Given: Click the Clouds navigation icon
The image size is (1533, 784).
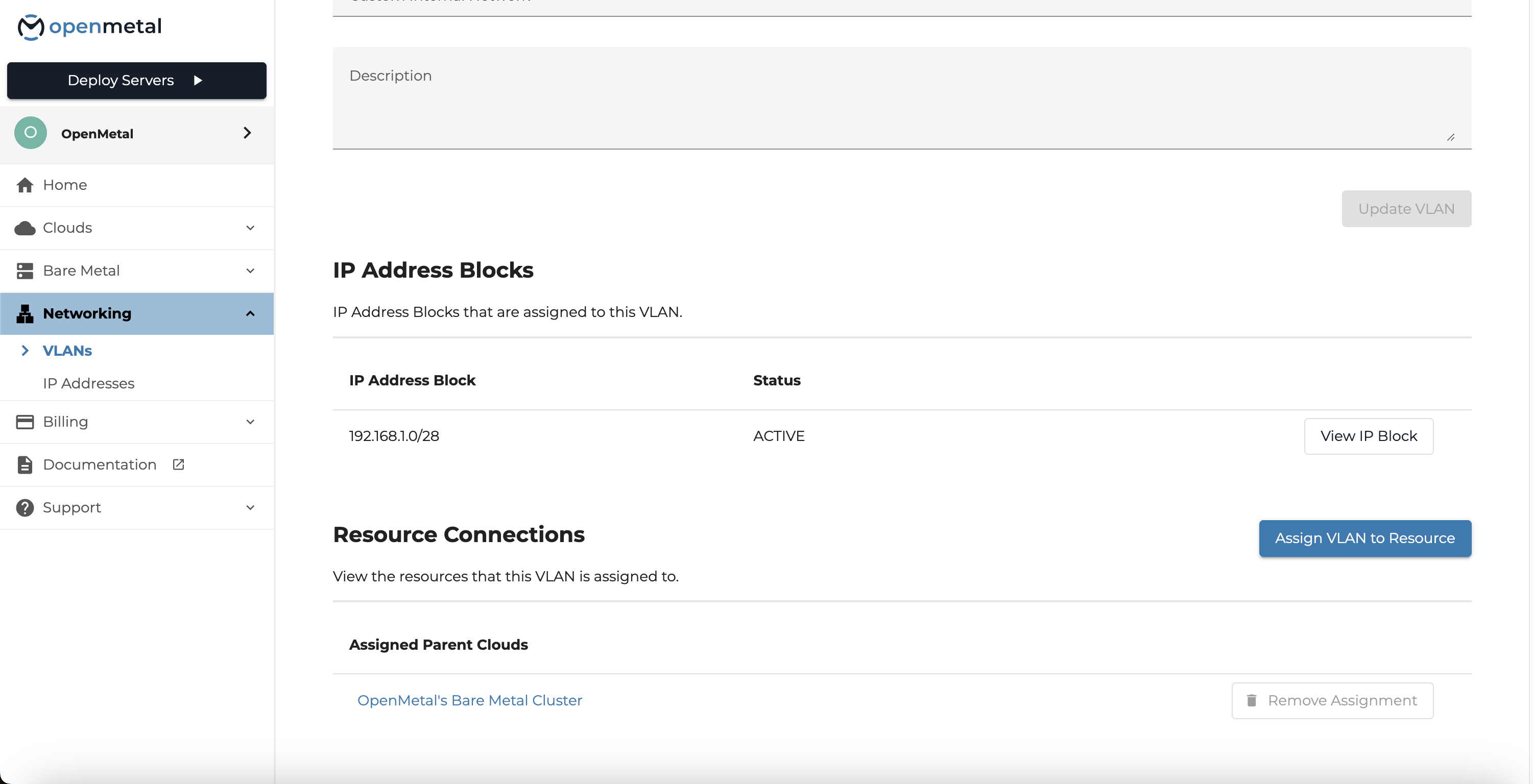Looking at the screenshot, I should tap(25, 227).
